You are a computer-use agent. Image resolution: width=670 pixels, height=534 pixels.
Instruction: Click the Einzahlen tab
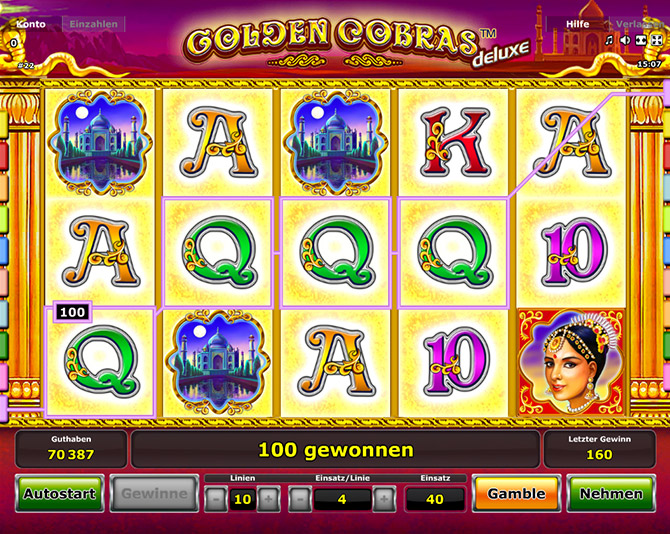(94, 24)
